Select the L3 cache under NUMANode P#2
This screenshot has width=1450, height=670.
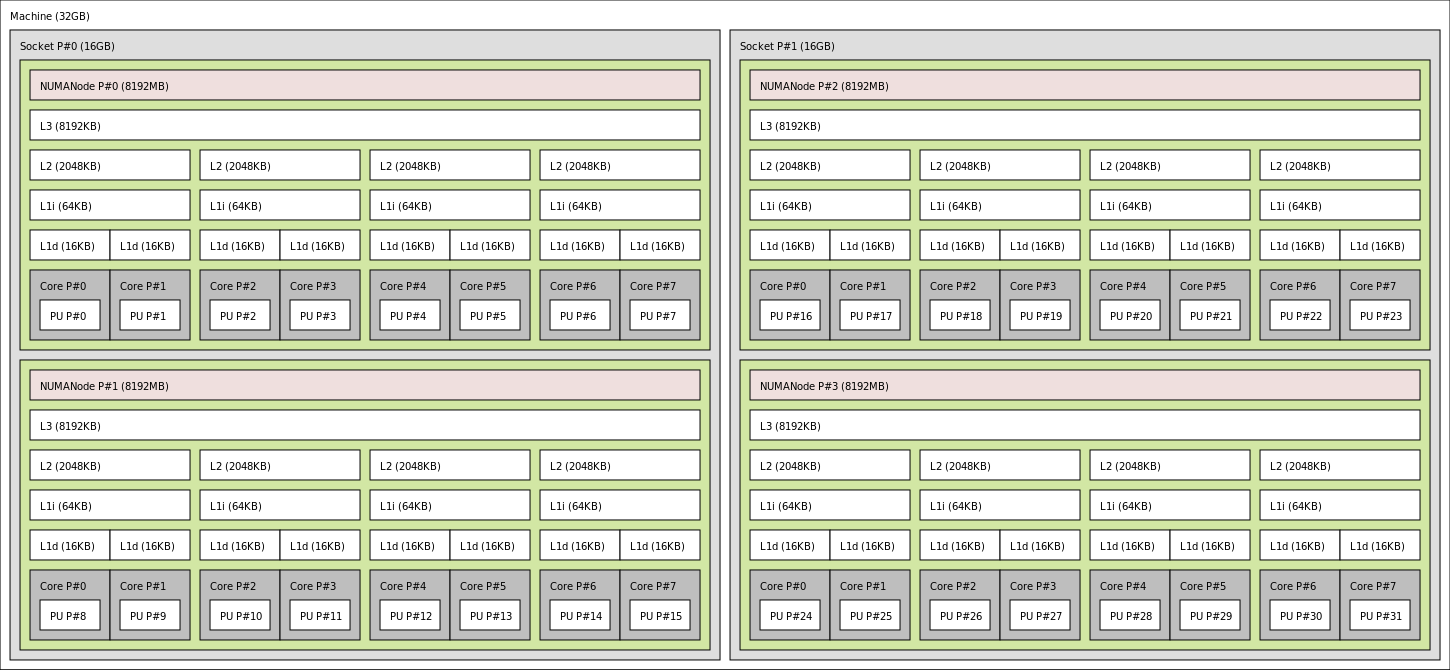(1085, 126)
